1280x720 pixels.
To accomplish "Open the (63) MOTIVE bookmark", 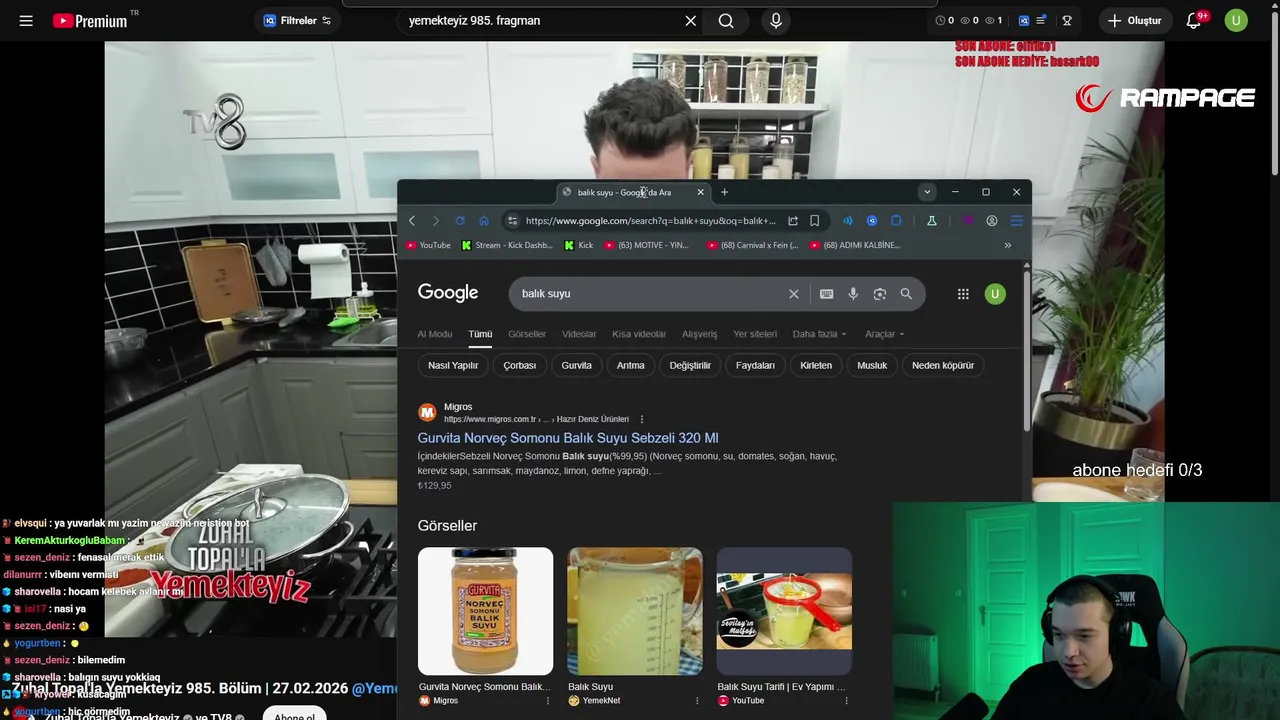I will 647,245.
